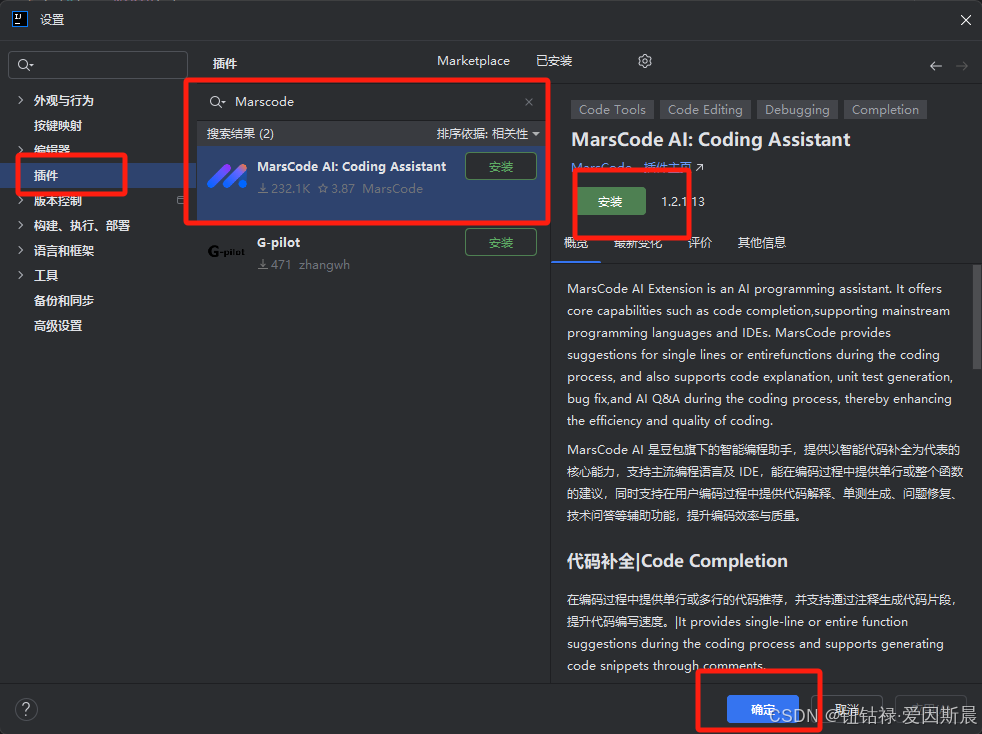Select the G-pilot list row title

278,242
